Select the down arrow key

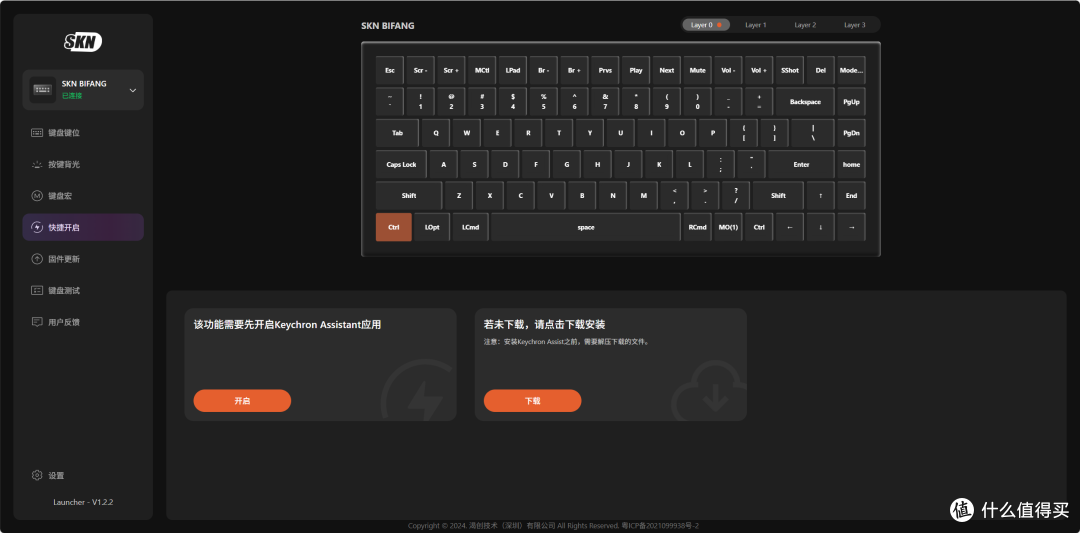pyautogui.click(x=820, y=227)
